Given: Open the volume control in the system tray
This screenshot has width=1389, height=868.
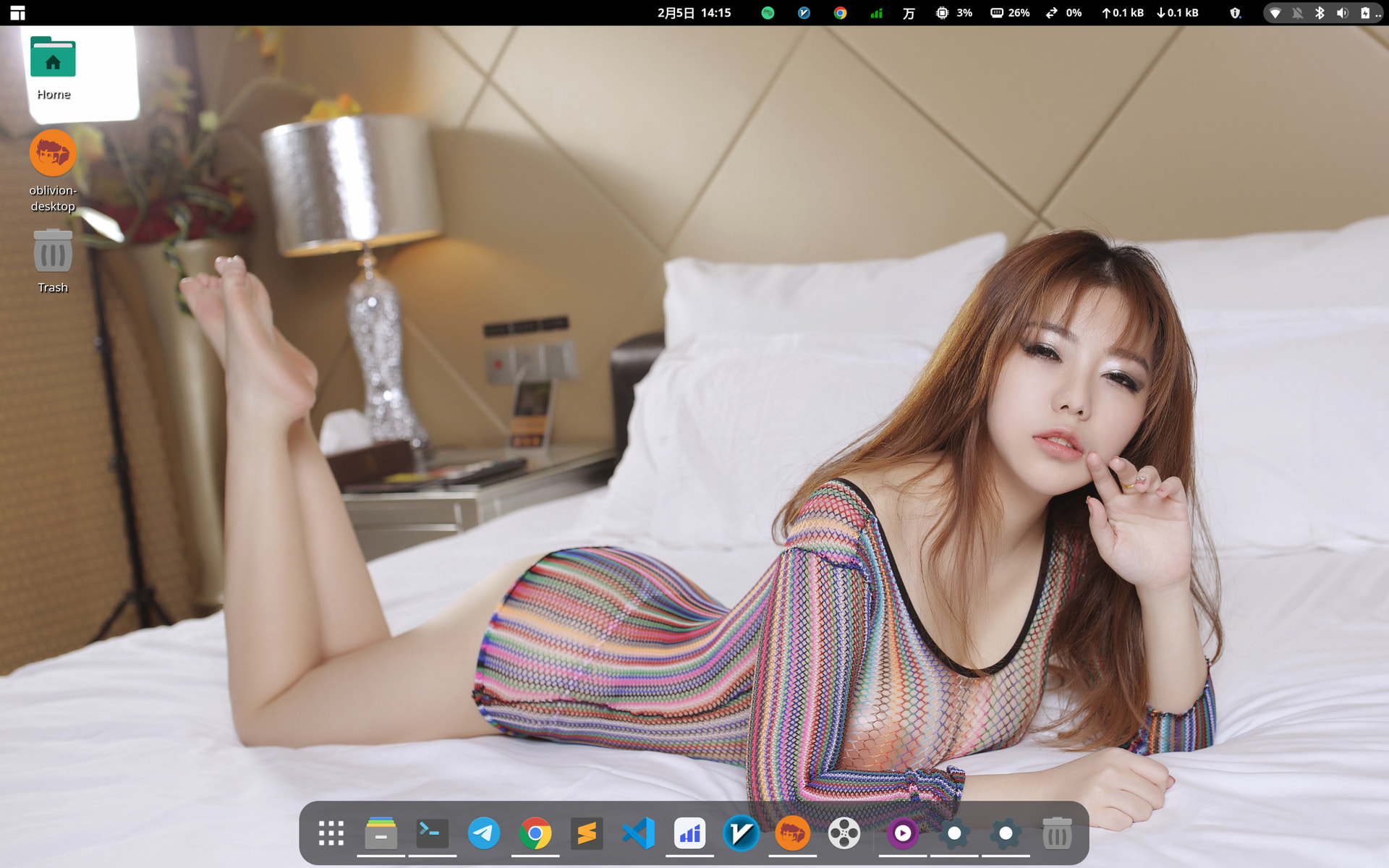Looking at the screenshot, I should pos(1342,12).
